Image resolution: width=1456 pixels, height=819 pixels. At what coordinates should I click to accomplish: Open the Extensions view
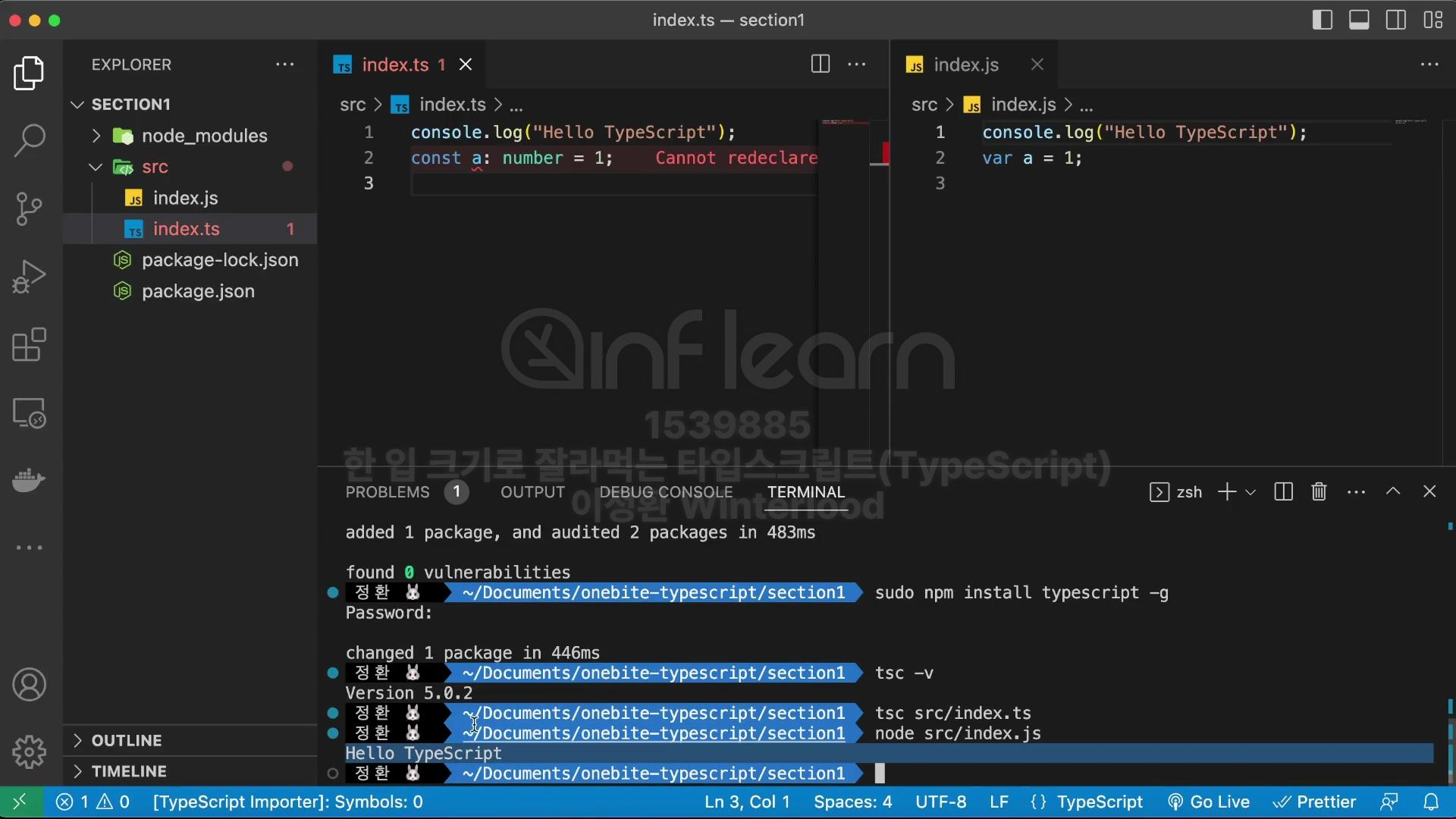click(30, 345)
